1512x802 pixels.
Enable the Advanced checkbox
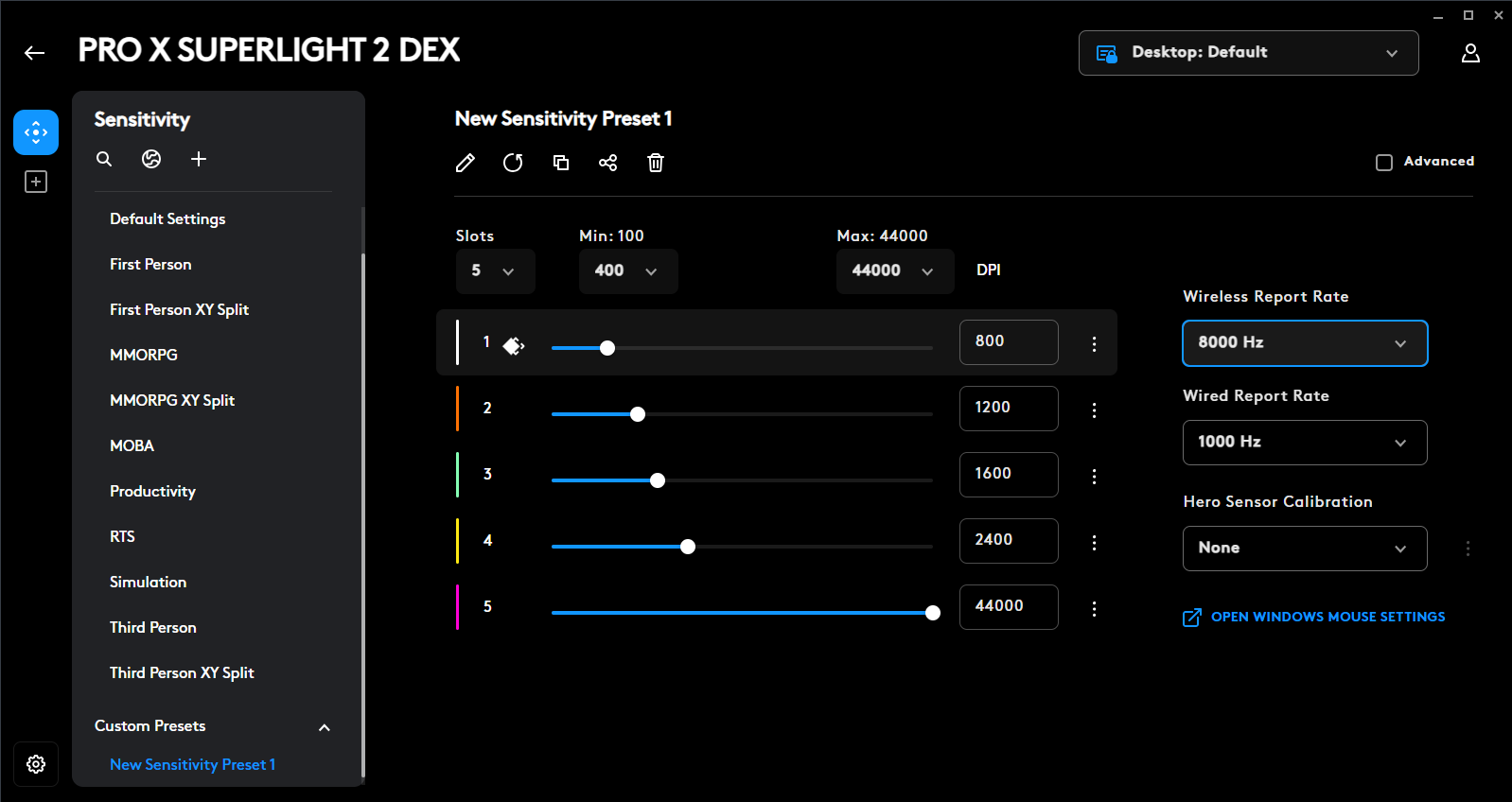point(1384,163)
